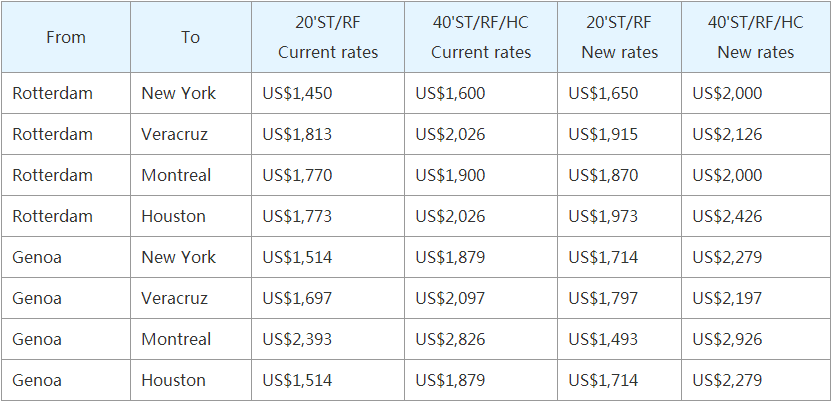Click the US$2,197 rate cell
The image size is (832, 402).
pos(728,298)
